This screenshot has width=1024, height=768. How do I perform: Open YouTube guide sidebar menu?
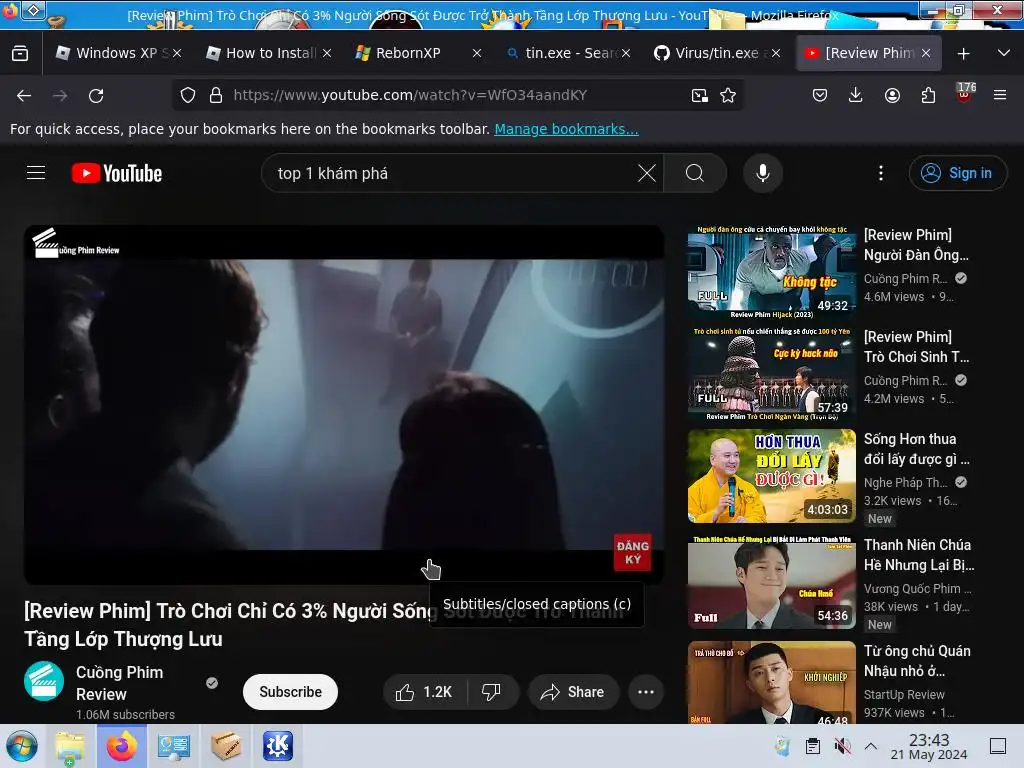click(x=36, y=173)
